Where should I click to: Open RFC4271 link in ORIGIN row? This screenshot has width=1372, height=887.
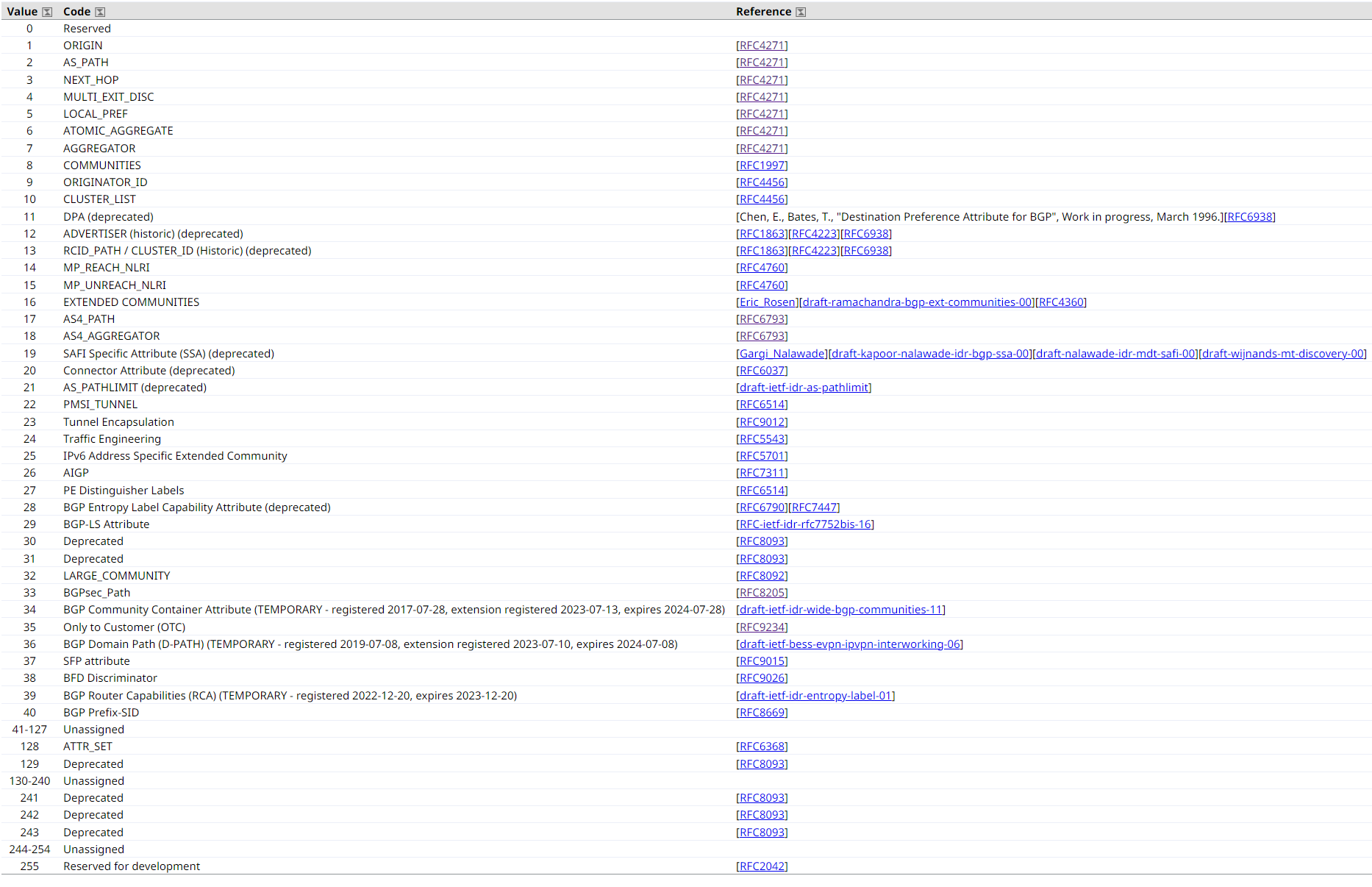pyautogui.click(x=762, y=46)
